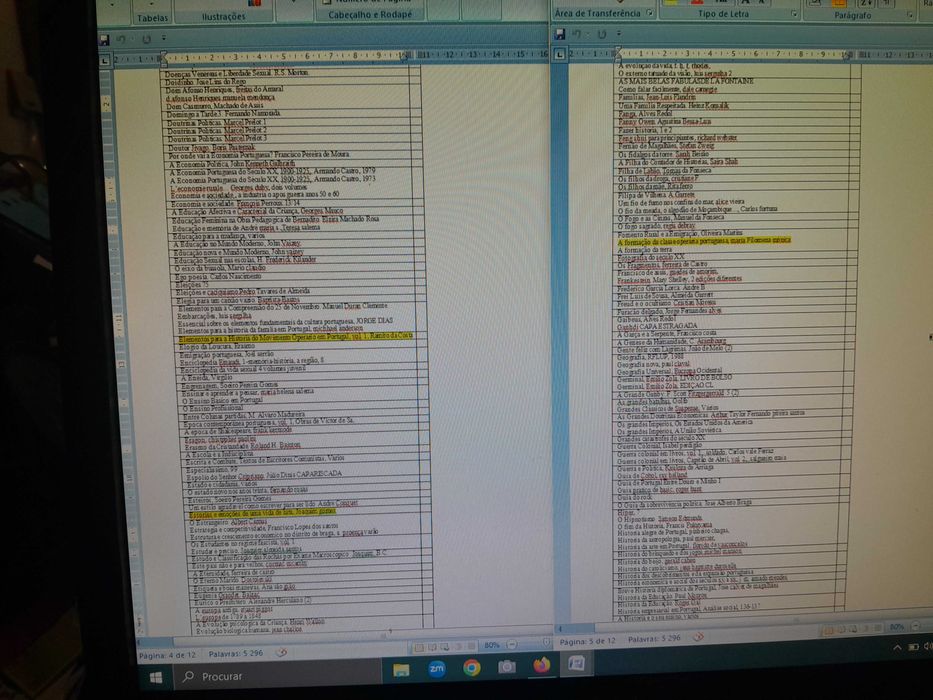933x700 pixels.
Task: Click row 'O Estrangeiro Albert Camus'
Action: click(228, 522)
